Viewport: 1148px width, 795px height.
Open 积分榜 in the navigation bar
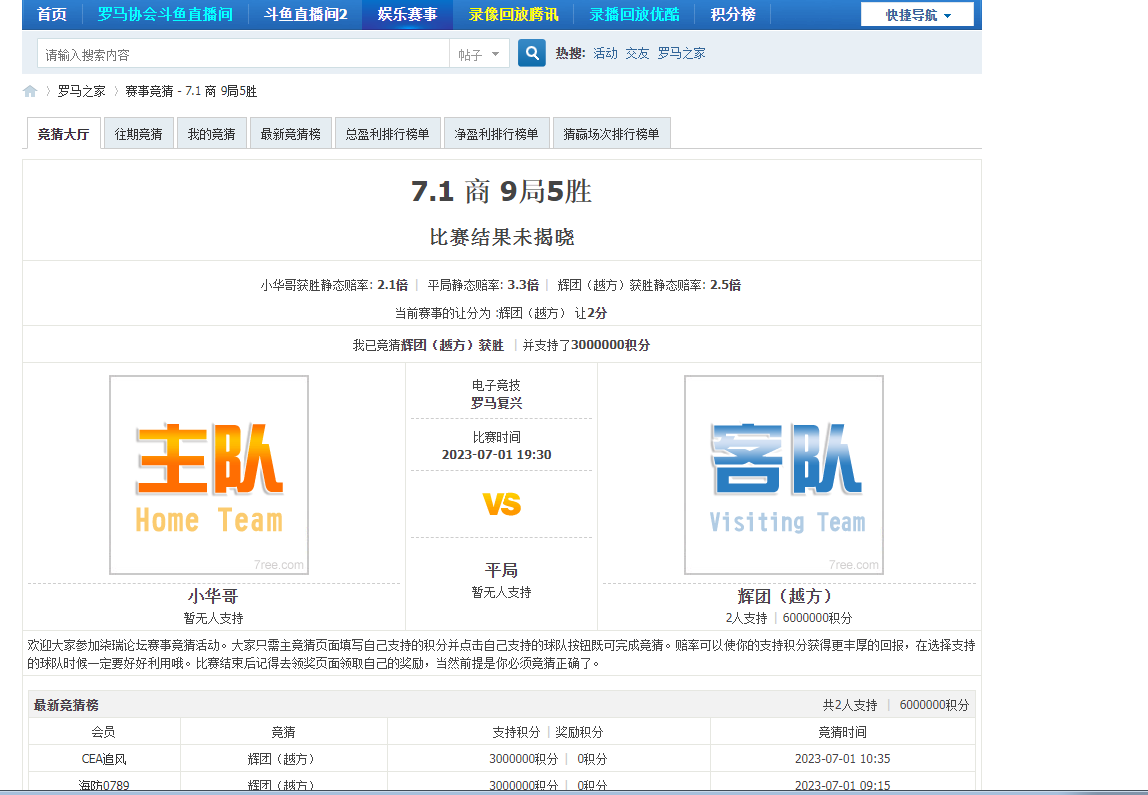(733, 14)
